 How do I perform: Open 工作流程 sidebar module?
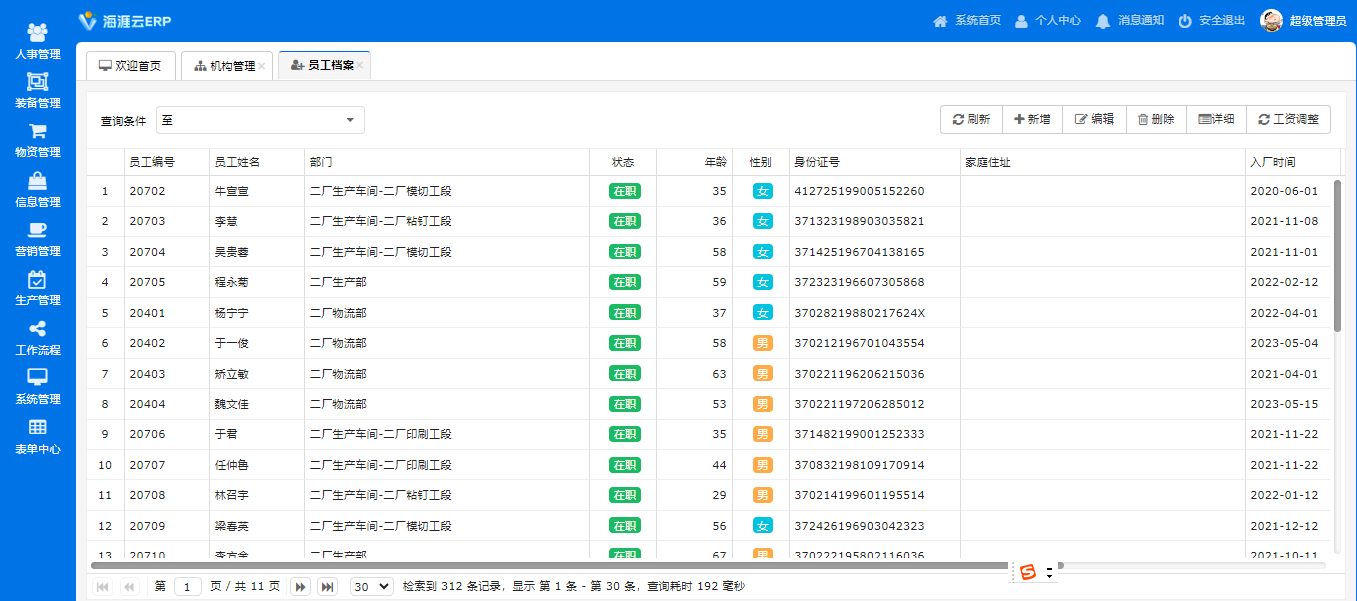click(x=37, y=337)
